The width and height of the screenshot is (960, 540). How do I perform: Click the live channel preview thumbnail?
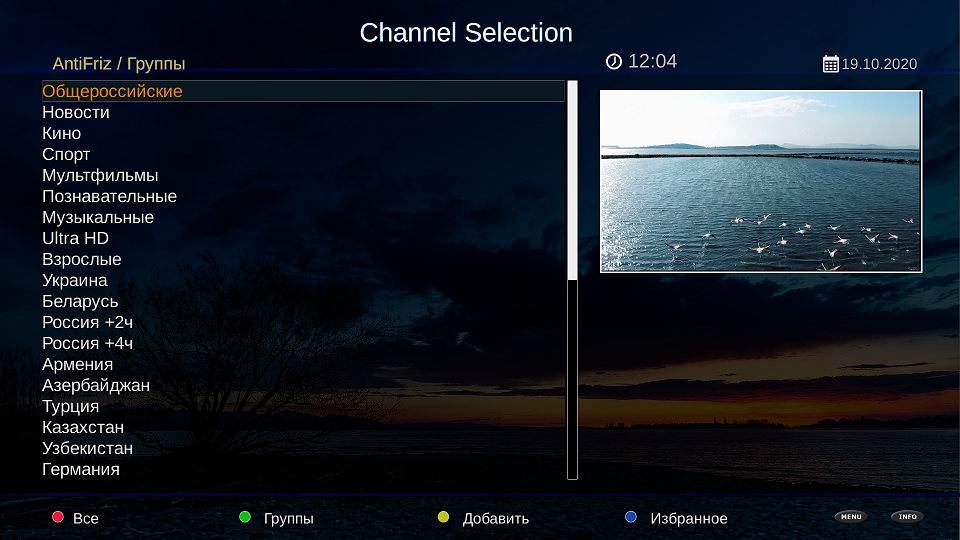(x=760, y=181)
